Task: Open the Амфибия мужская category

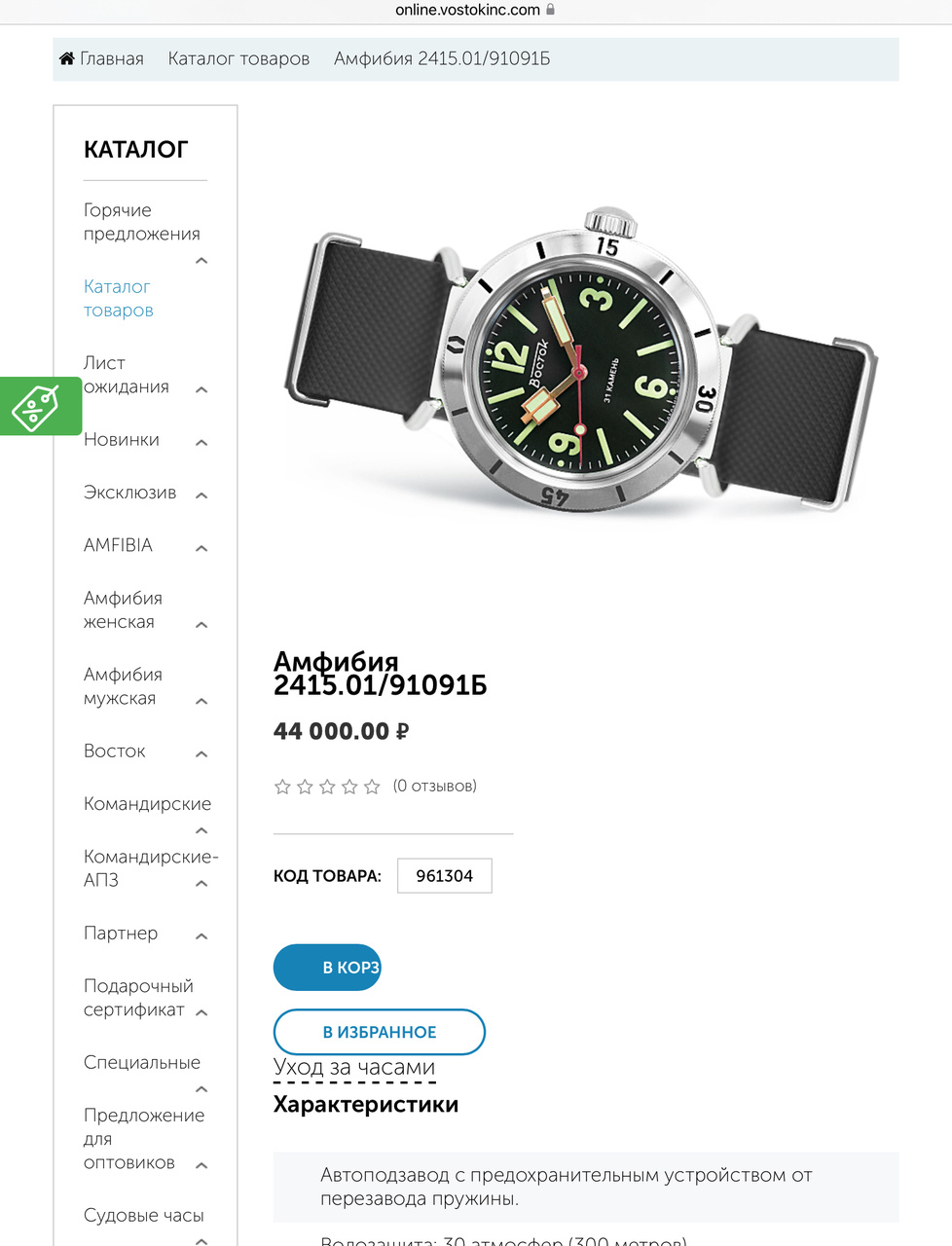Action: tap(123, 686)
